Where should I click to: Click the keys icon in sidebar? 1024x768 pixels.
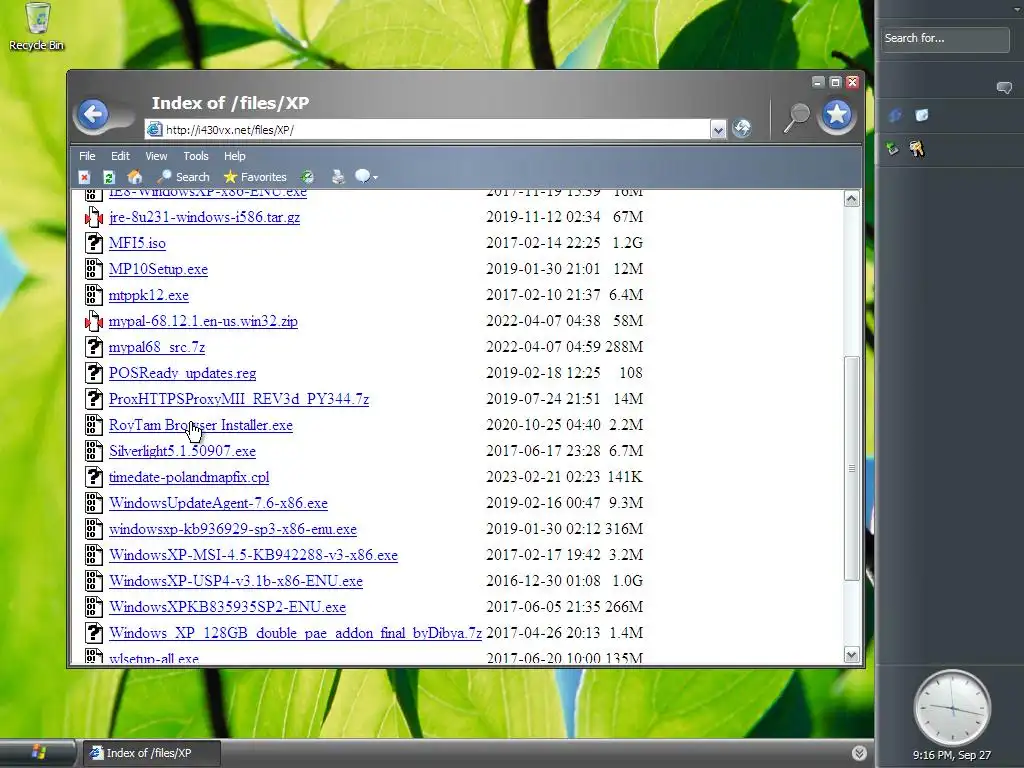(917, 149)
